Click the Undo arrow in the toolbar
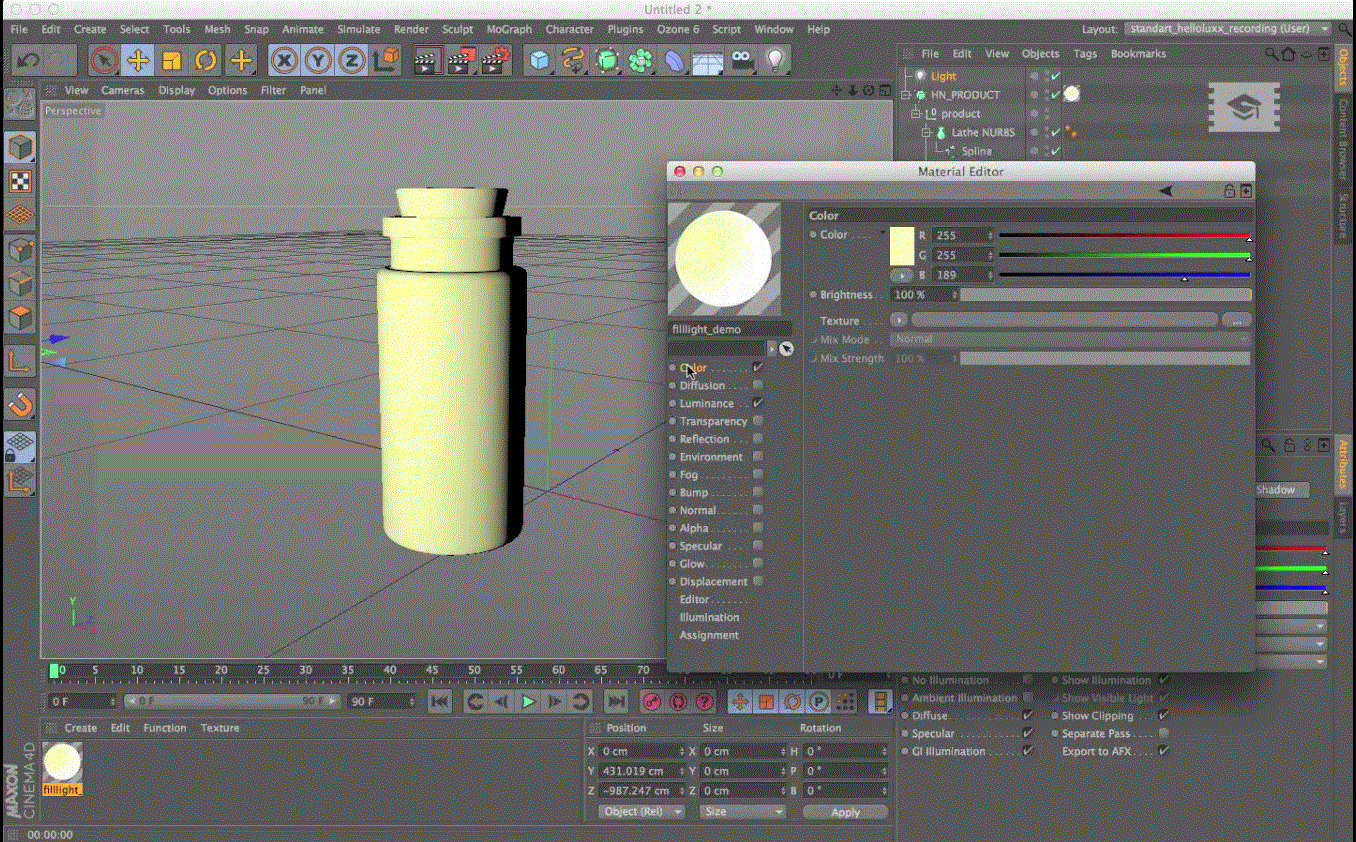 [28, 61]
